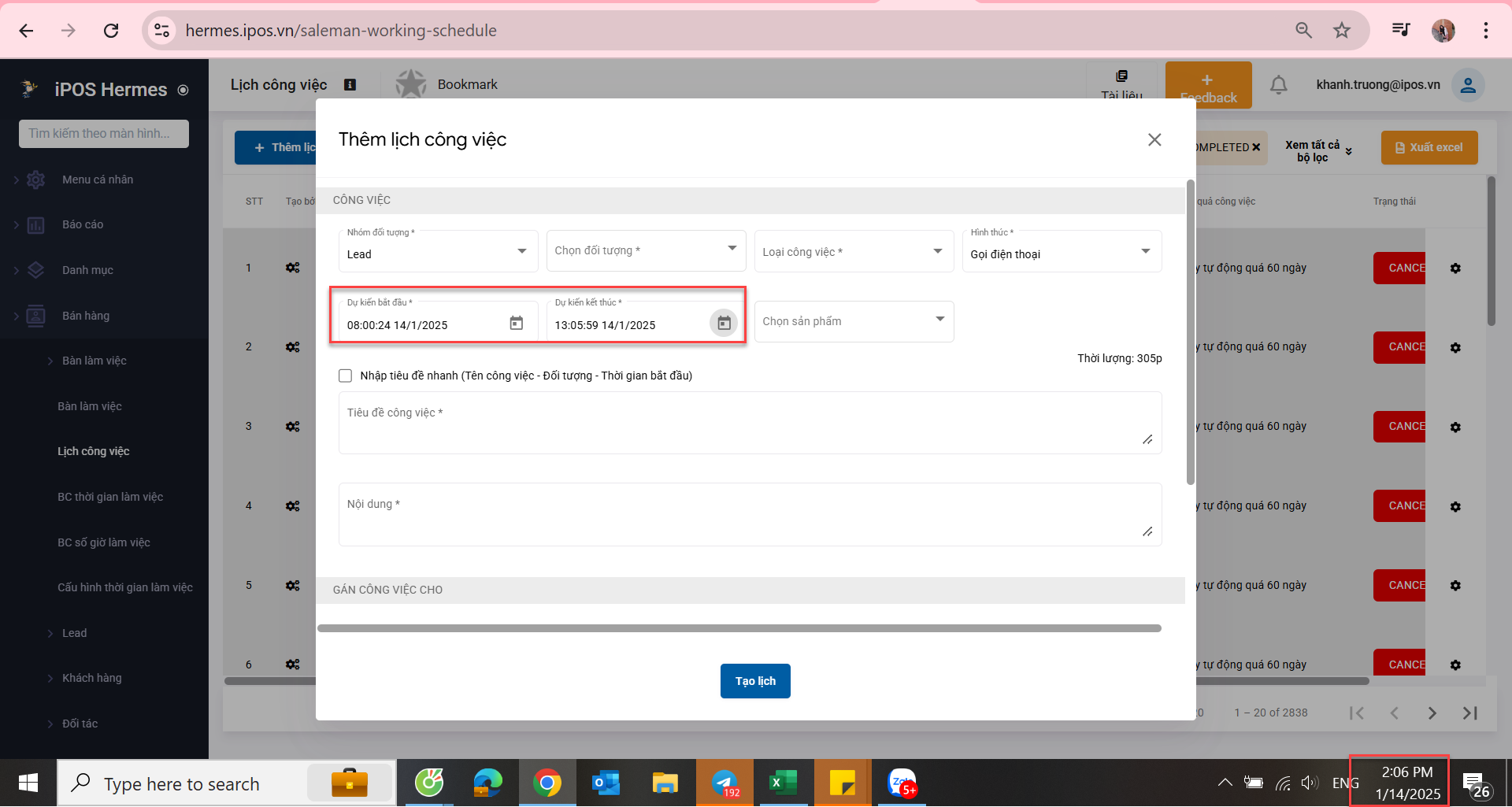Click into the Nội dung text area
This screenshot has height=807, width=1512.
[750, 514]
